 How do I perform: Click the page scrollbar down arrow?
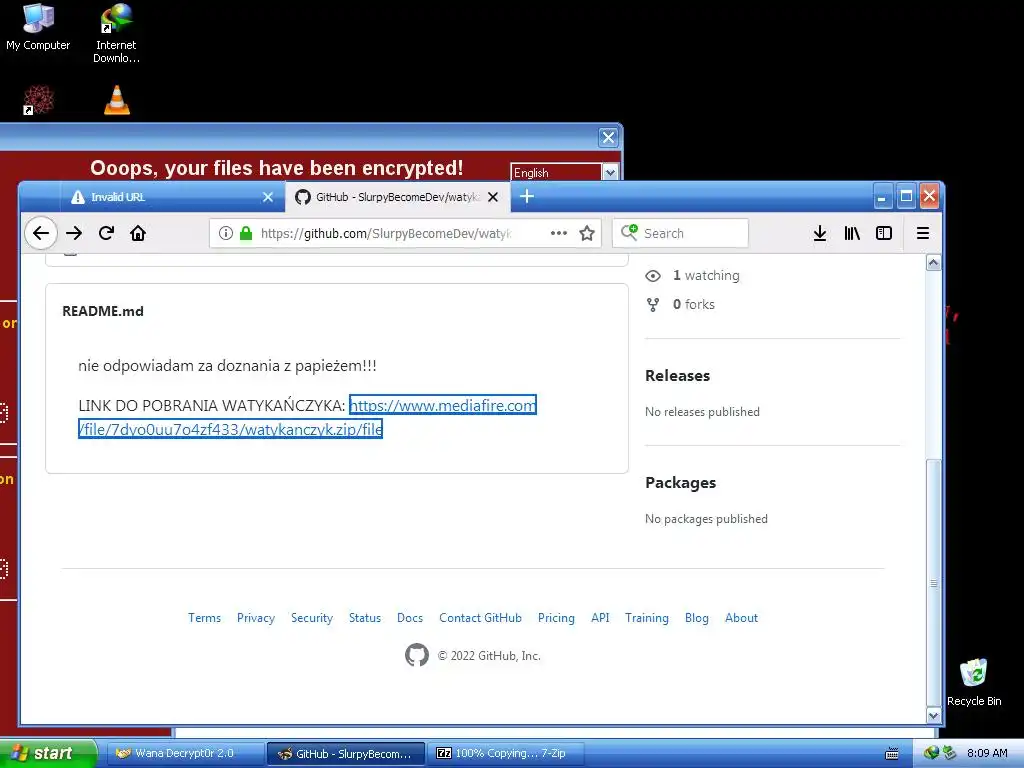click(x=933, y=716)
